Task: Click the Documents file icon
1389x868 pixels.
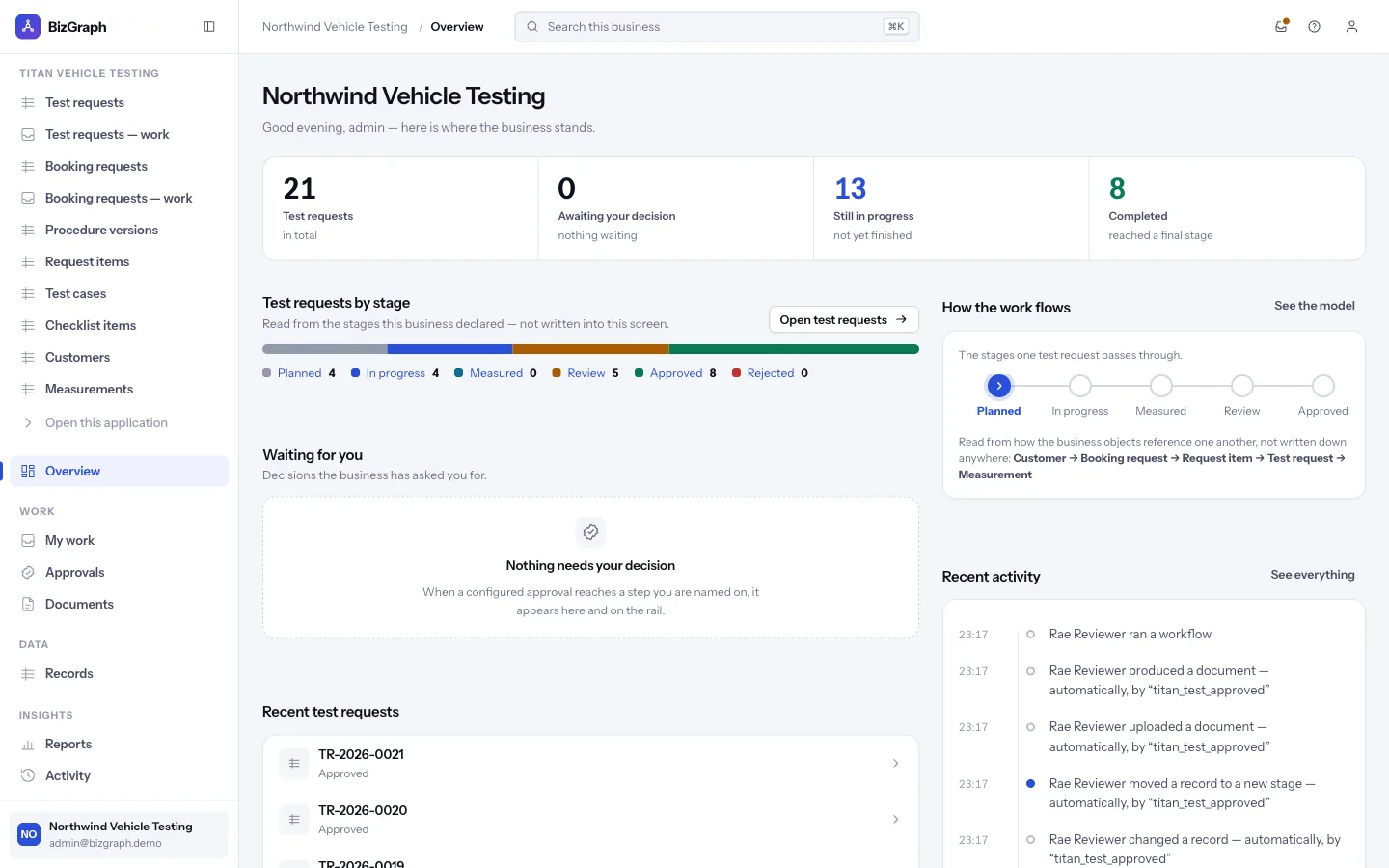Action: click(x=28, y=605)
